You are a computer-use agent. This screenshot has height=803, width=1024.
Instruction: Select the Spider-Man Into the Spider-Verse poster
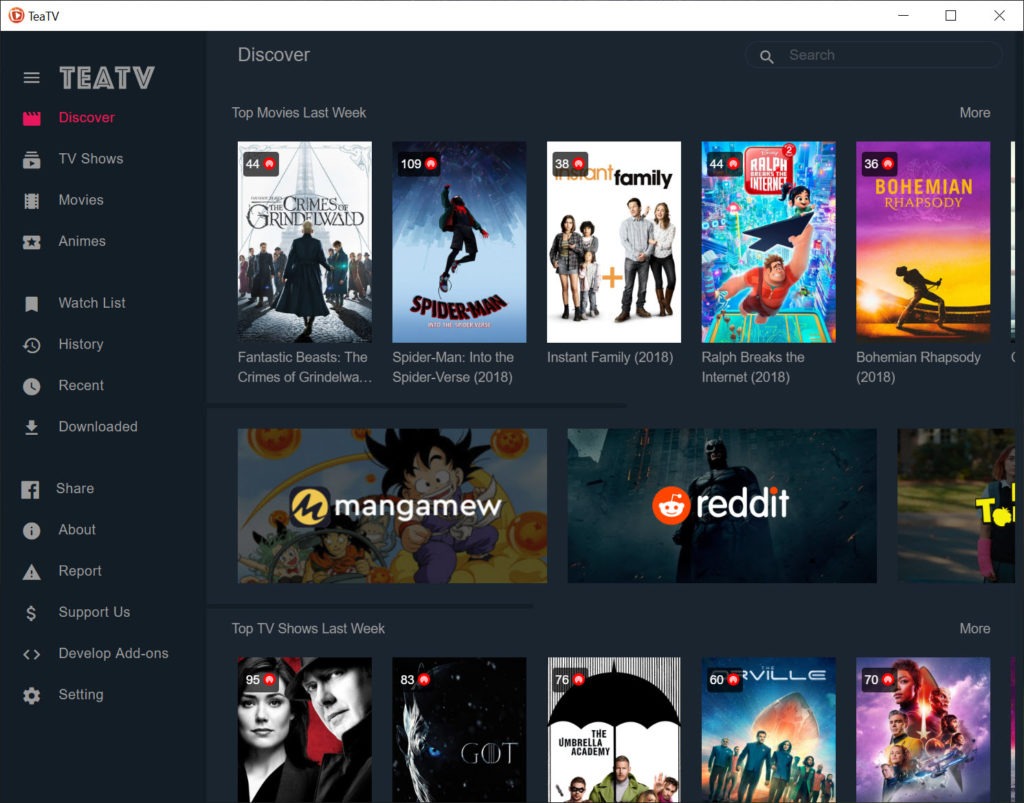[x=459, y=242]
